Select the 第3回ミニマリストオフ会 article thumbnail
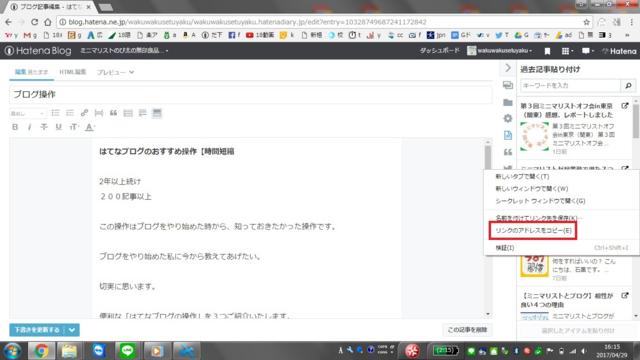The image size is (640, 360). [534, 136]
